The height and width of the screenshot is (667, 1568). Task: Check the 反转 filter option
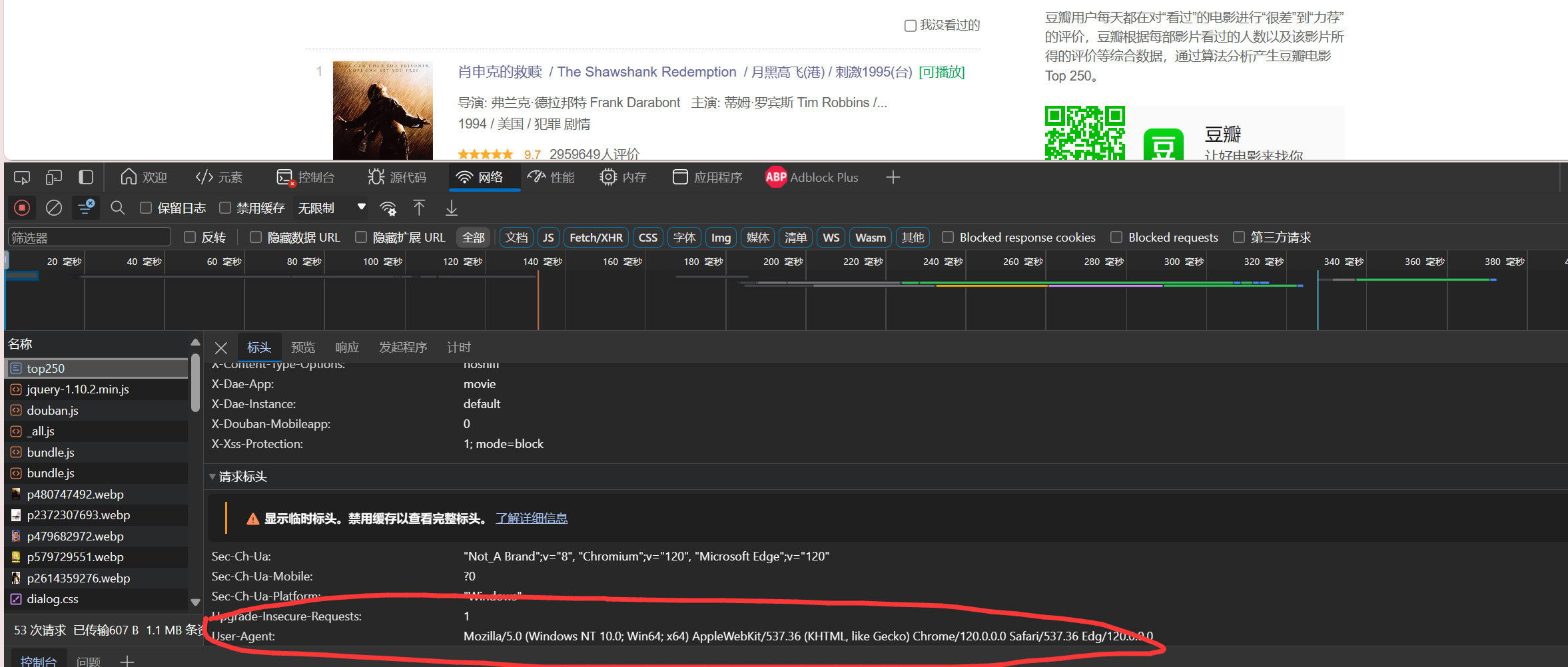point(190,237)
